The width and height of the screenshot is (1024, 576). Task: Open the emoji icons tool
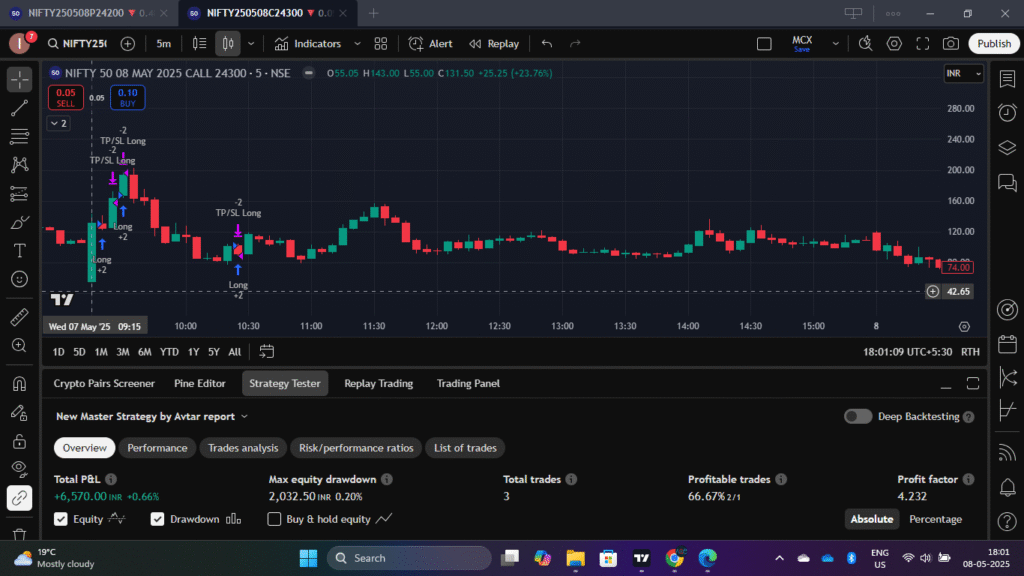click(20, 279)
